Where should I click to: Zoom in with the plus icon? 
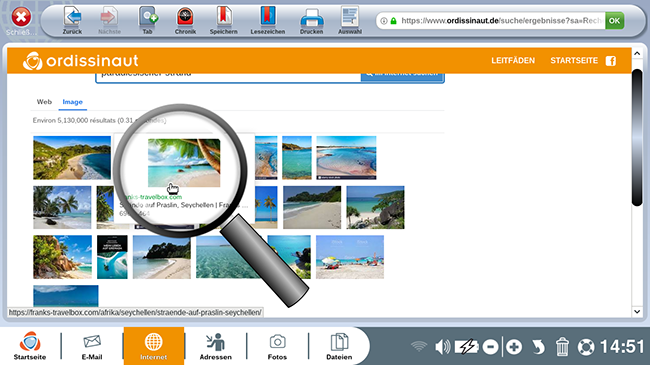pyautogui.click(x=514, y=347)
